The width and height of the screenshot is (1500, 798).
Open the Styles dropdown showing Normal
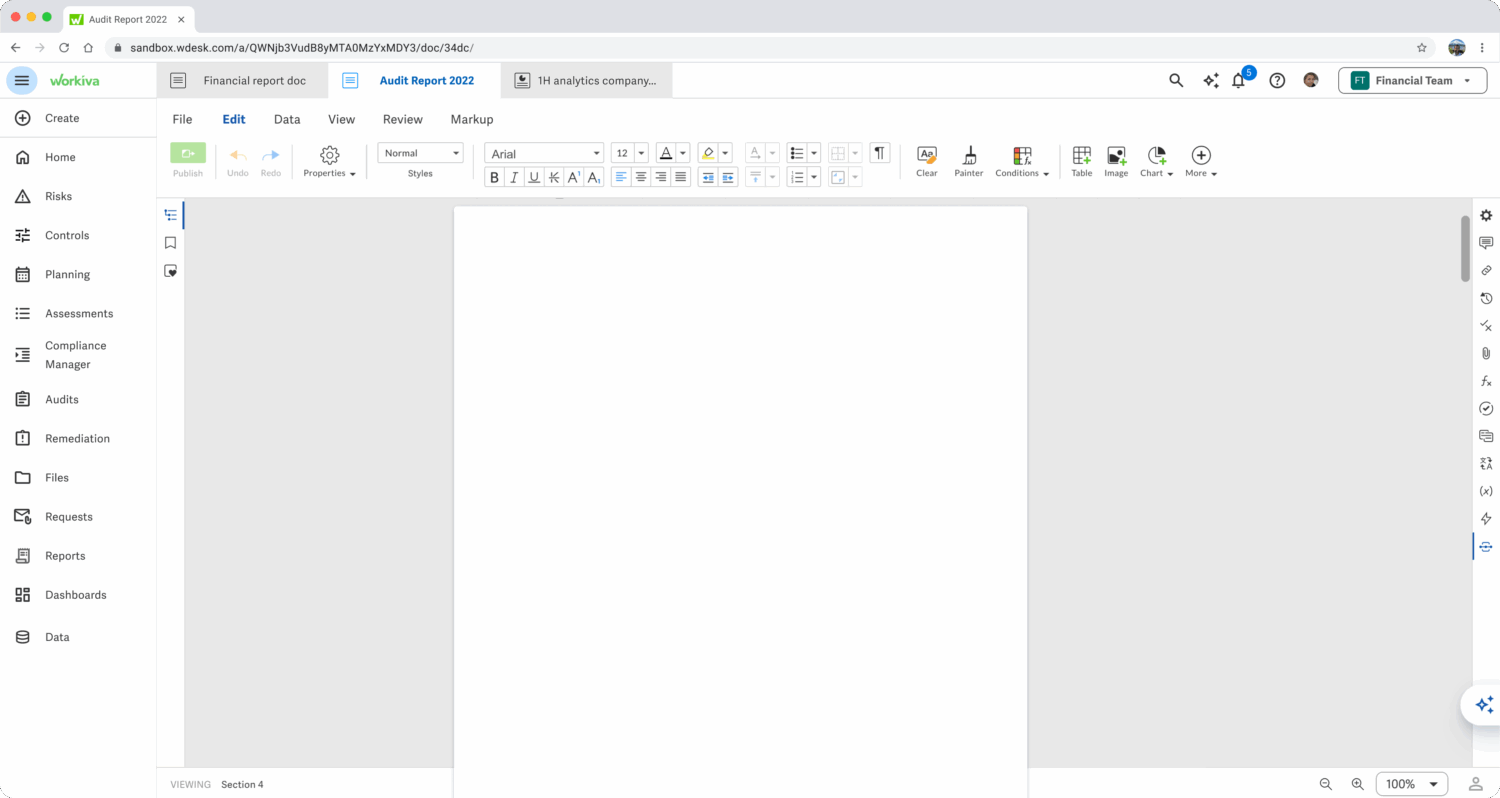click(420, 153)
